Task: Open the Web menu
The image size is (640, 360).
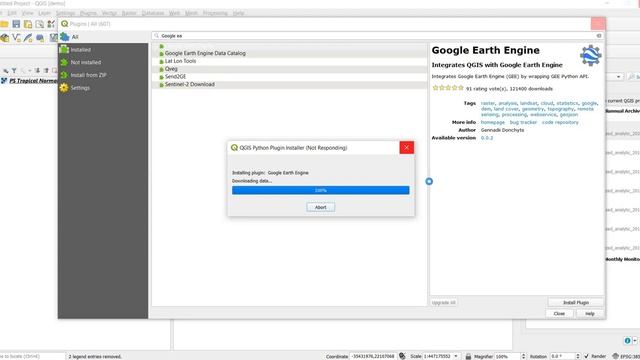Action: (x=174, y=13)
